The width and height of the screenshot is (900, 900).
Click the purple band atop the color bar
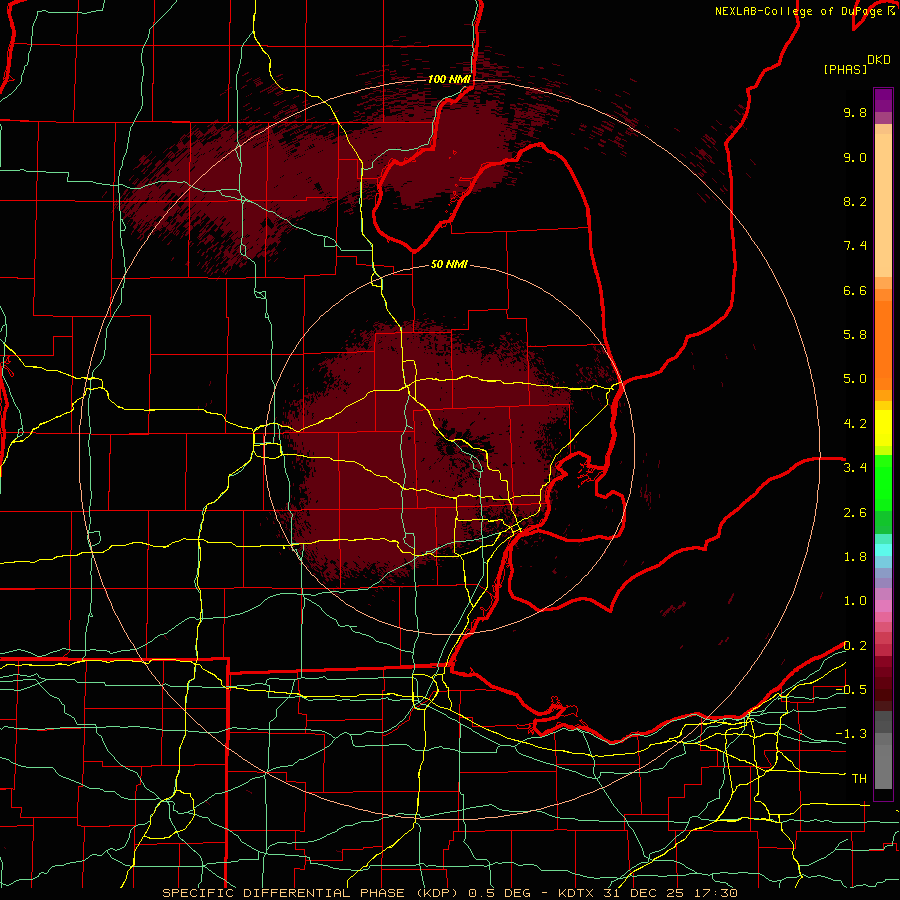coord(883,100)
